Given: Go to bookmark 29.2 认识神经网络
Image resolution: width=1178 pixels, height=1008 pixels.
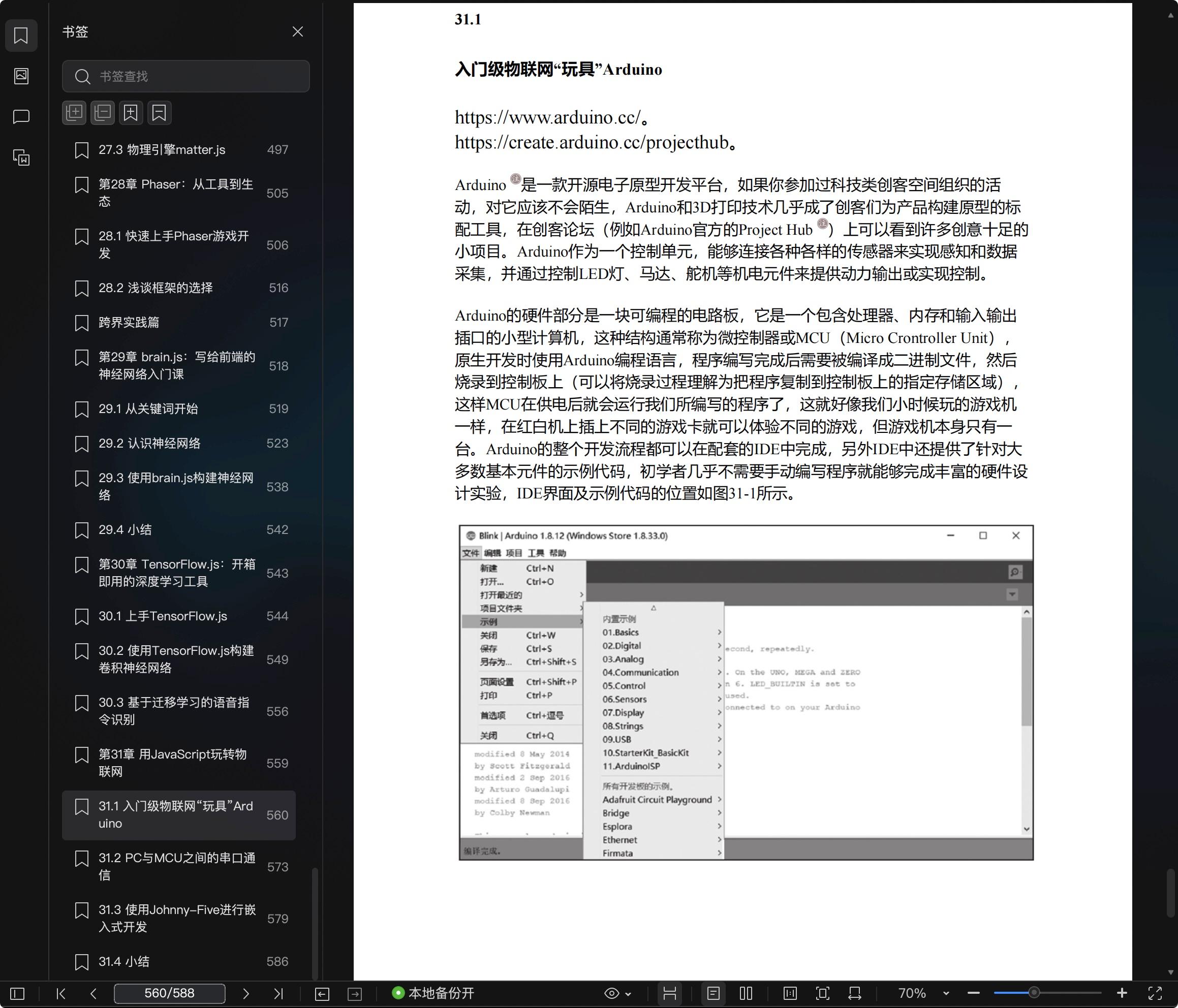Looking at the screenshot, I should tap(178, 444).
